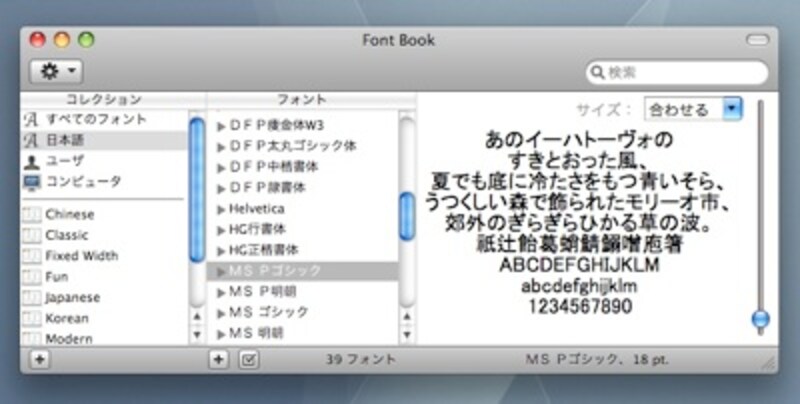Click the 検索 search field
The image size is (800, 404).
pyautogui.click(x=677, y=72)
